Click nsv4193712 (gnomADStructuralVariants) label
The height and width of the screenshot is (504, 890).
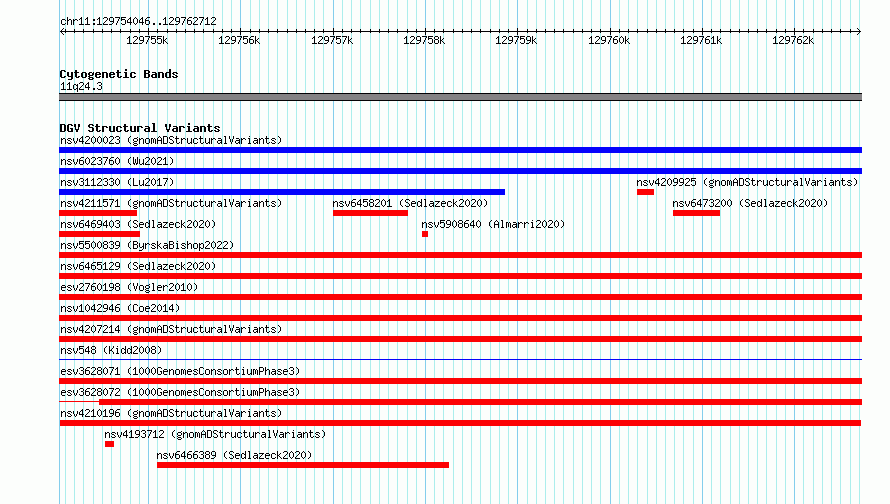click(x=215, y=434)
